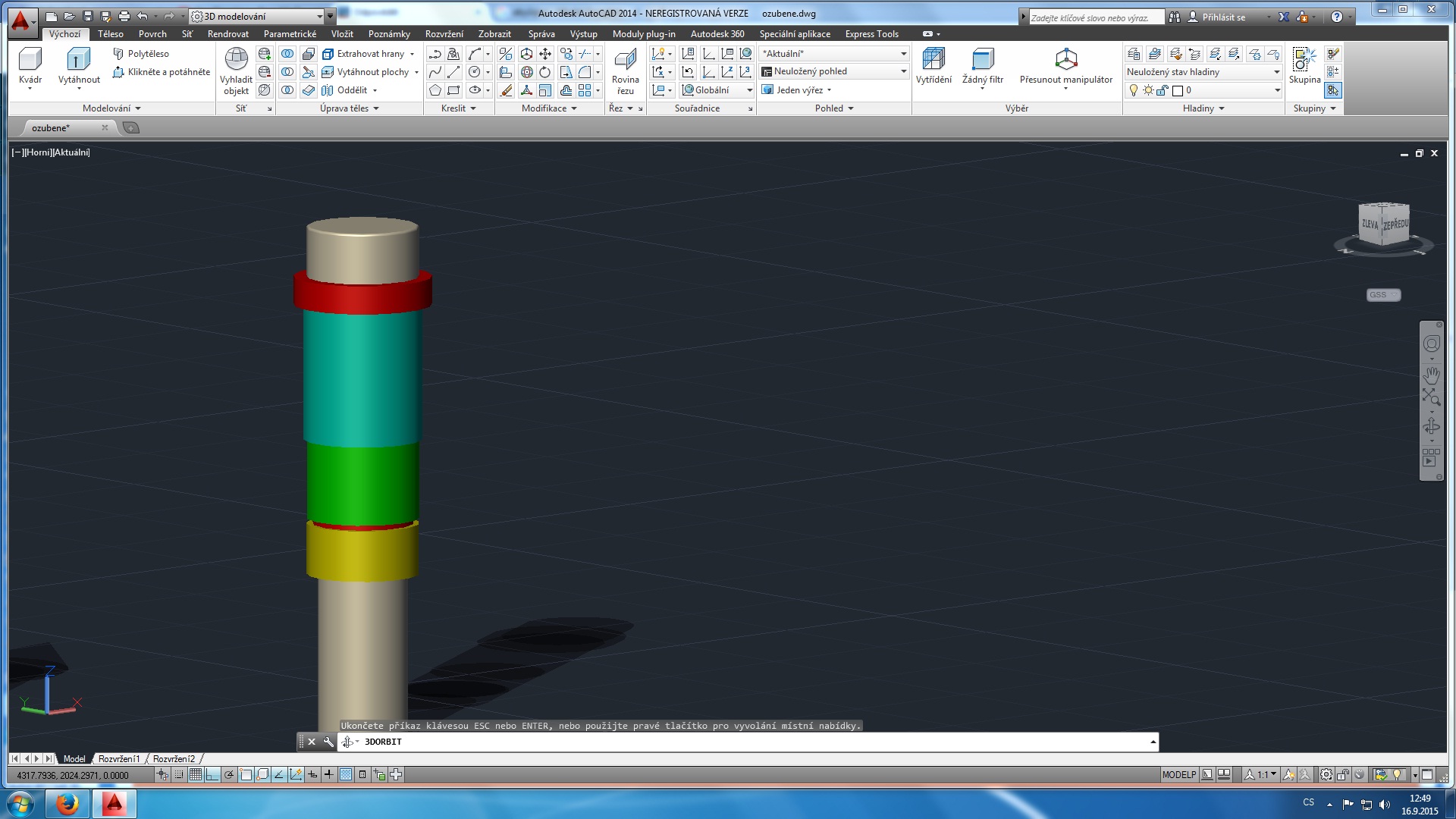Screen dimensions: 1456x819
Task: Open the 3D modelování workspace dropdown
Action: point(319,16)
